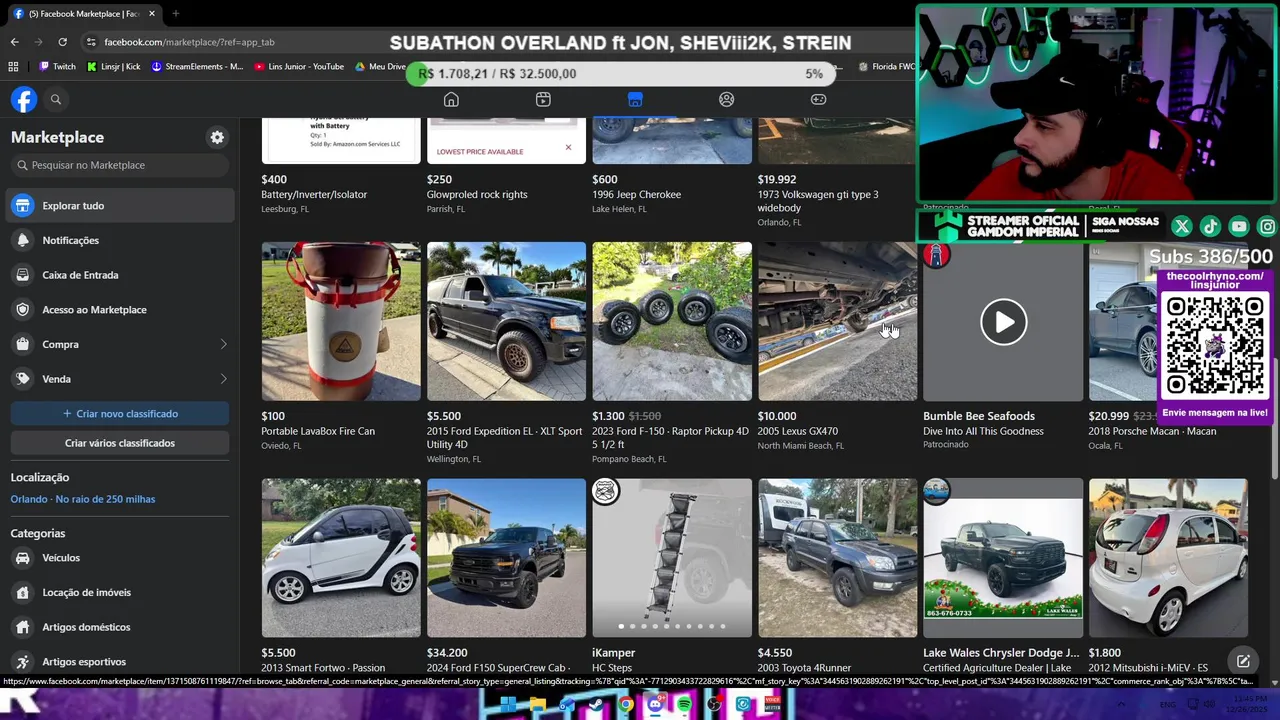Open a new browser tab
This screenshot has width=1280, height=720.
click(175, 14)
